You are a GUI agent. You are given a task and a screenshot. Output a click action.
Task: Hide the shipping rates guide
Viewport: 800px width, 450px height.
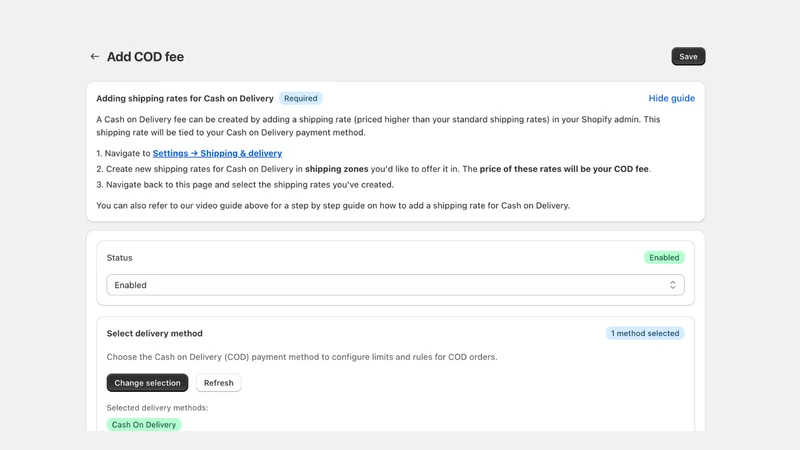pyautogui.click(x=671, y=98)
